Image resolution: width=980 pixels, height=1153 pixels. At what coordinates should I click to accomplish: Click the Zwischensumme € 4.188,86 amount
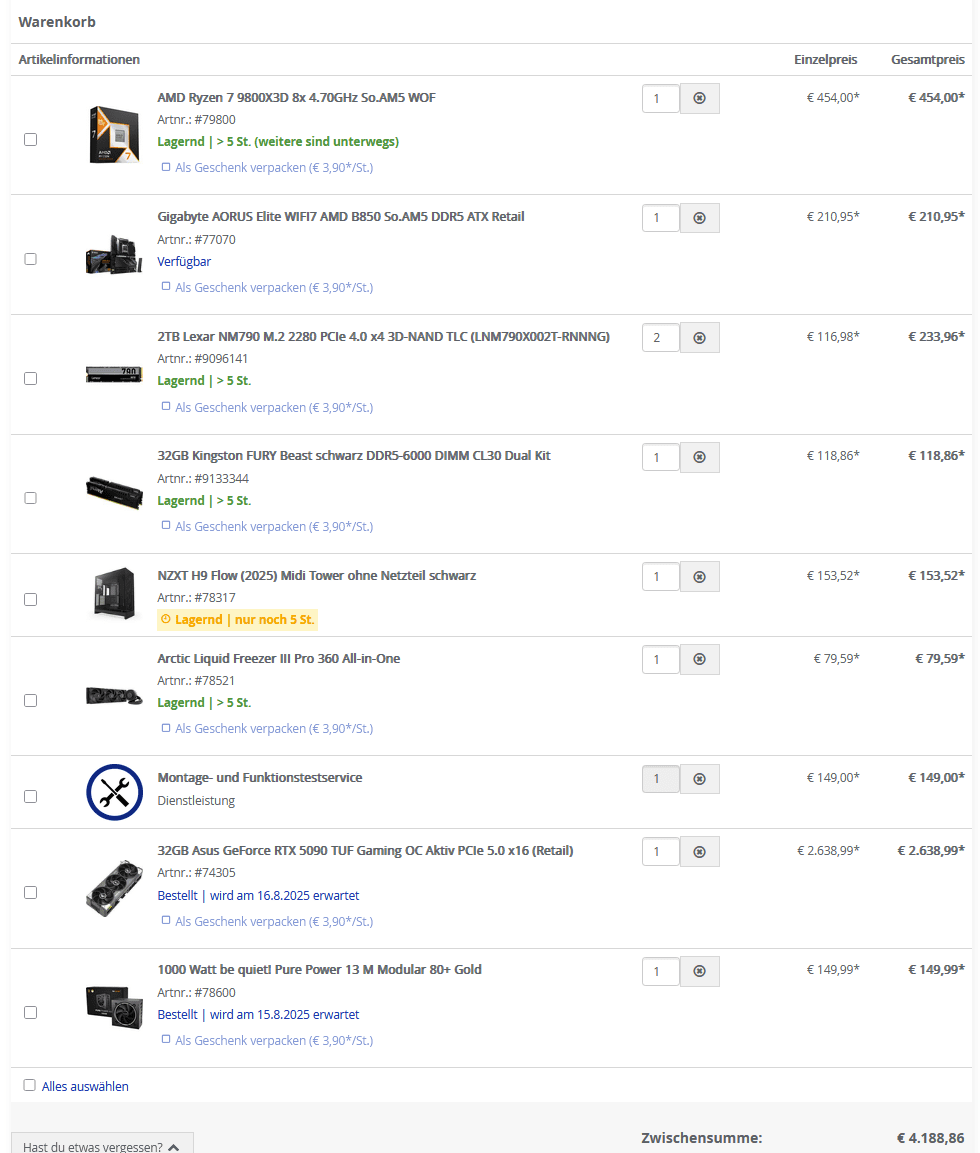(930, 1138)
